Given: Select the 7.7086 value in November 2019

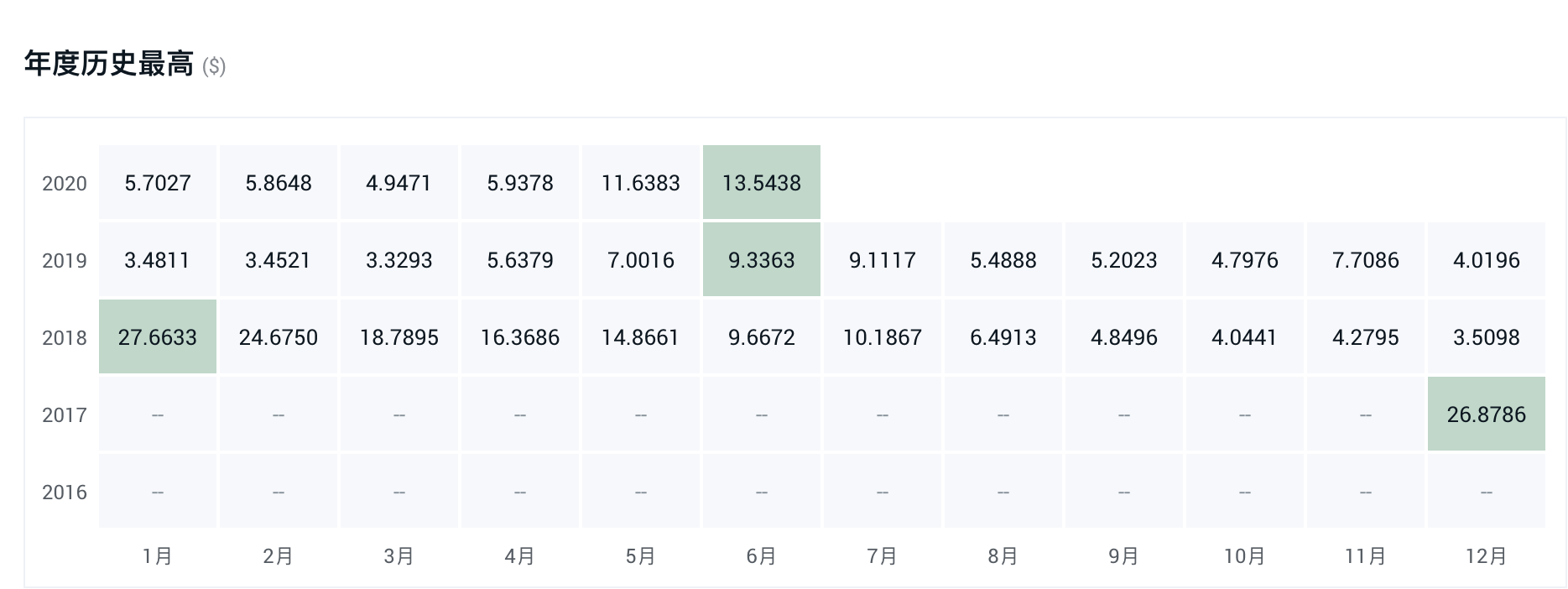Looking at the screenshot, I should point(1365,260).
